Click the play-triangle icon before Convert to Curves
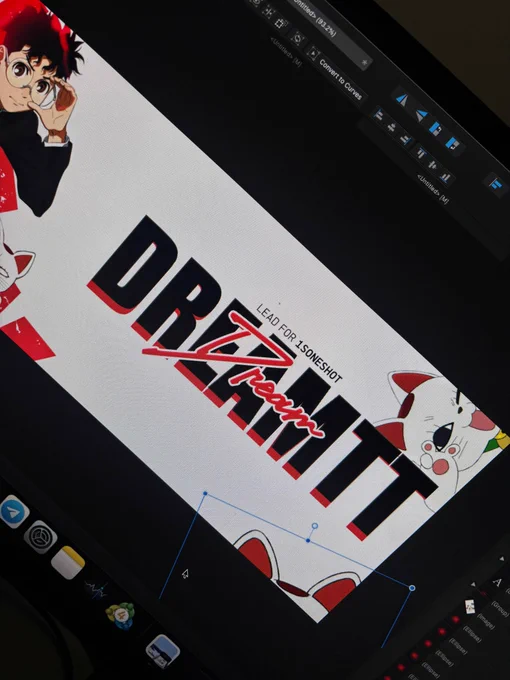Image resolution: width=510 pixels, height=680 pixels. (x=313, y=53)
